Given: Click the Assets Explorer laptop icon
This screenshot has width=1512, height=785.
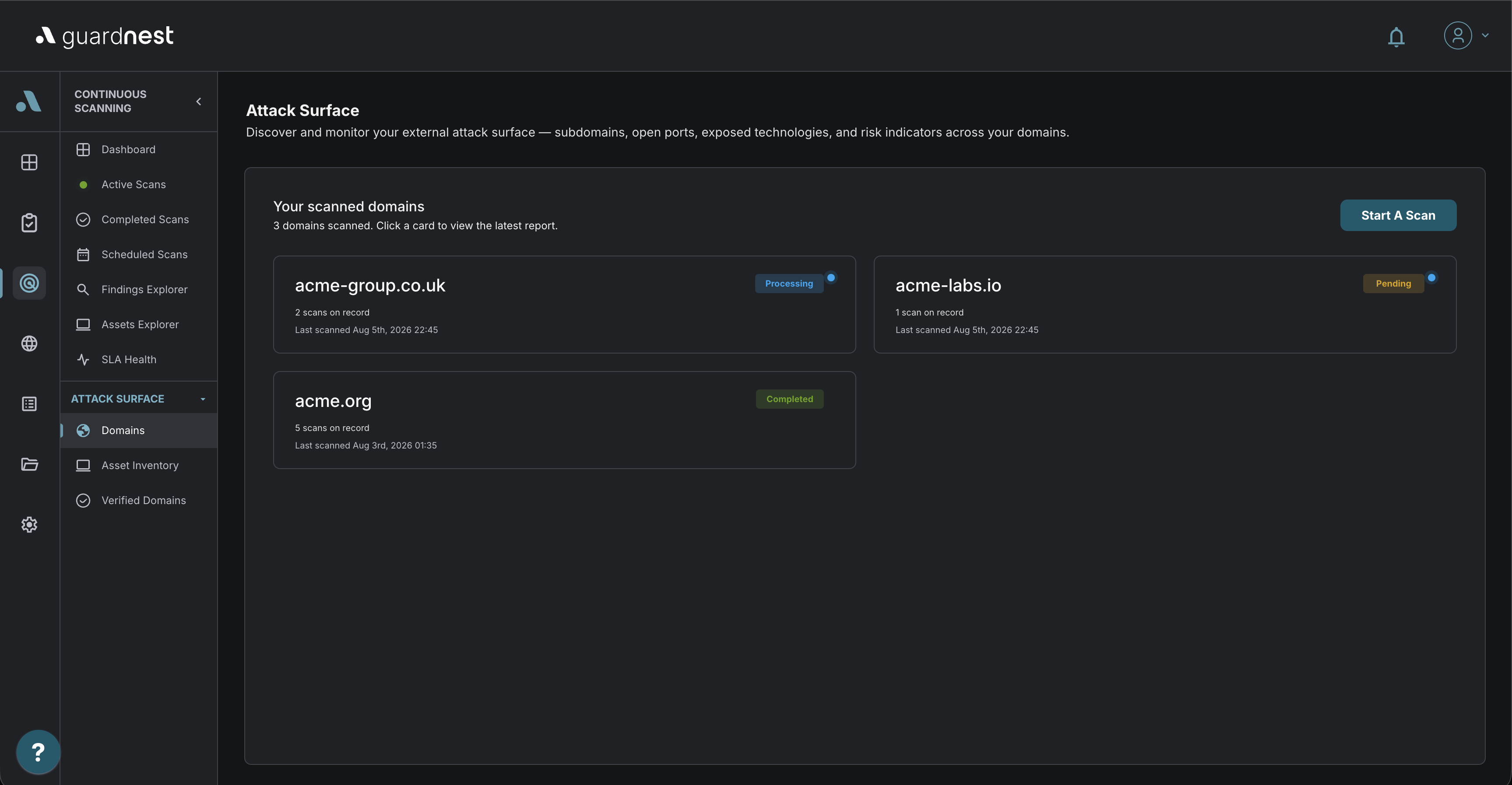Looking at the screenshot, I should click(83, 324).
